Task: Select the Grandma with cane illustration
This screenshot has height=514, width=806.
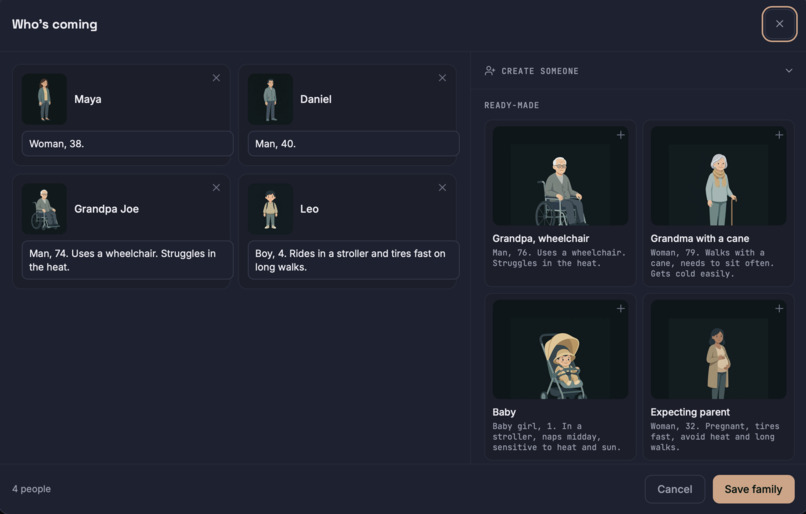Action: click(718, 176)
